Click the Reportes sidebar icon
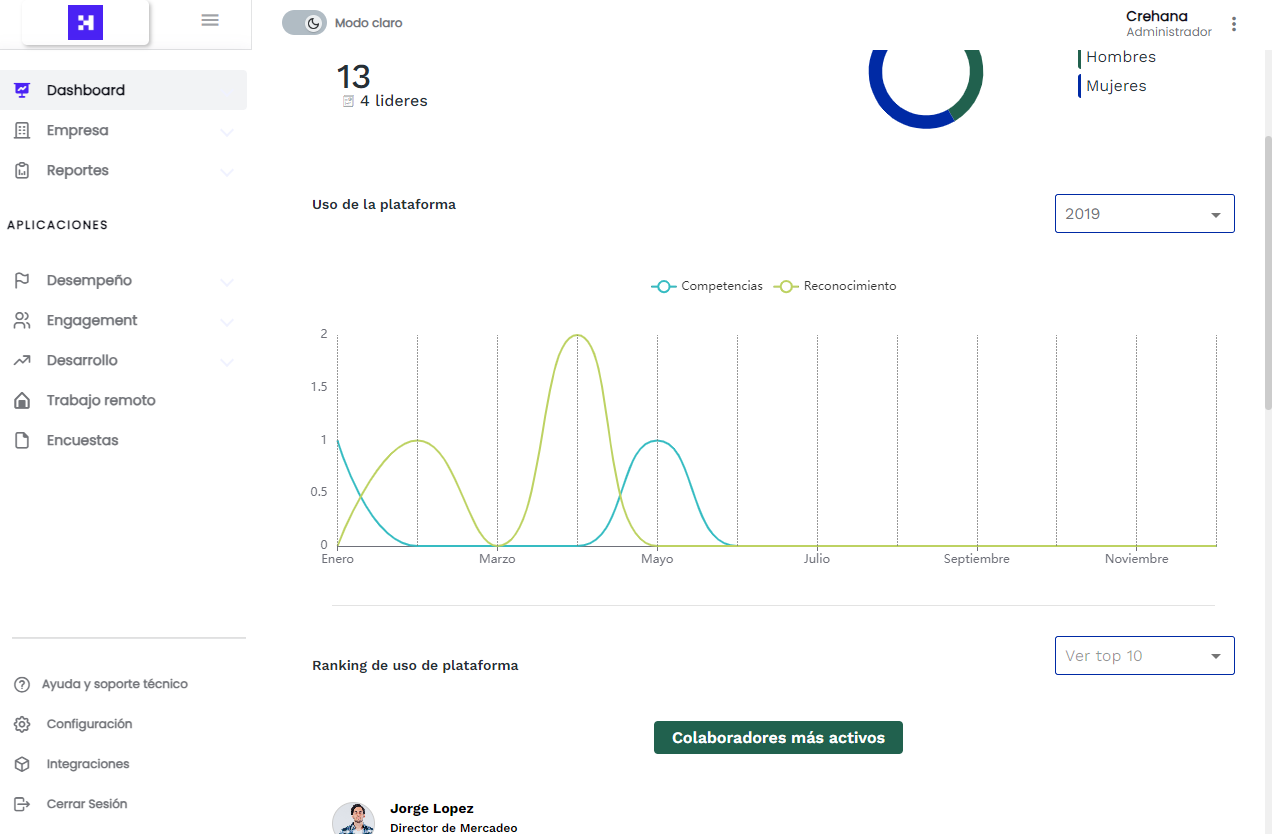This screenshot has width=1272, height=839. click(21, 170)
